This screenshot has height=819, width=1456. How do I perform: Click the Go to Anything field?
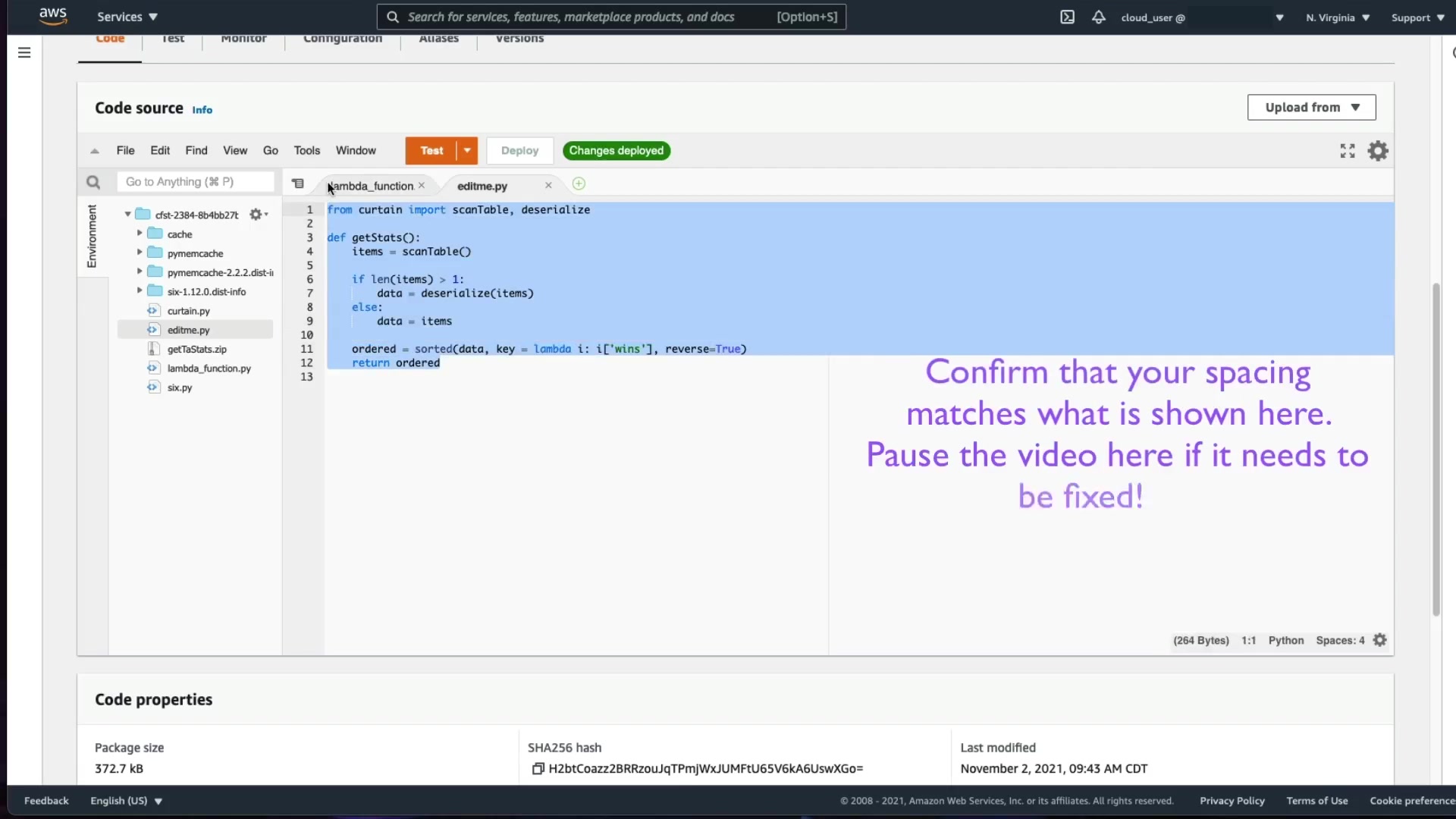pos(196,182)
